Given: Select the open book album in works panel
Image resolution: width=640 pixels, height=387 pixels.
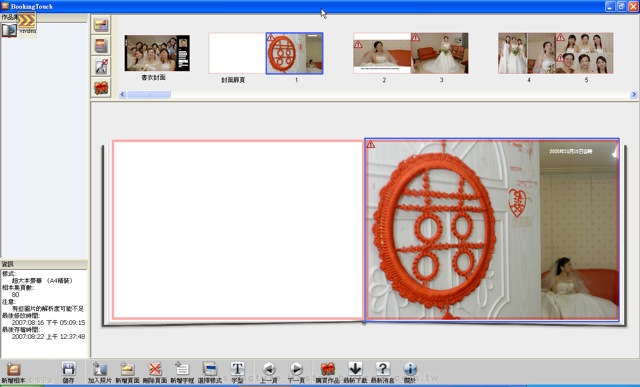Looking at the screenshot, I should tap(9, 30).
